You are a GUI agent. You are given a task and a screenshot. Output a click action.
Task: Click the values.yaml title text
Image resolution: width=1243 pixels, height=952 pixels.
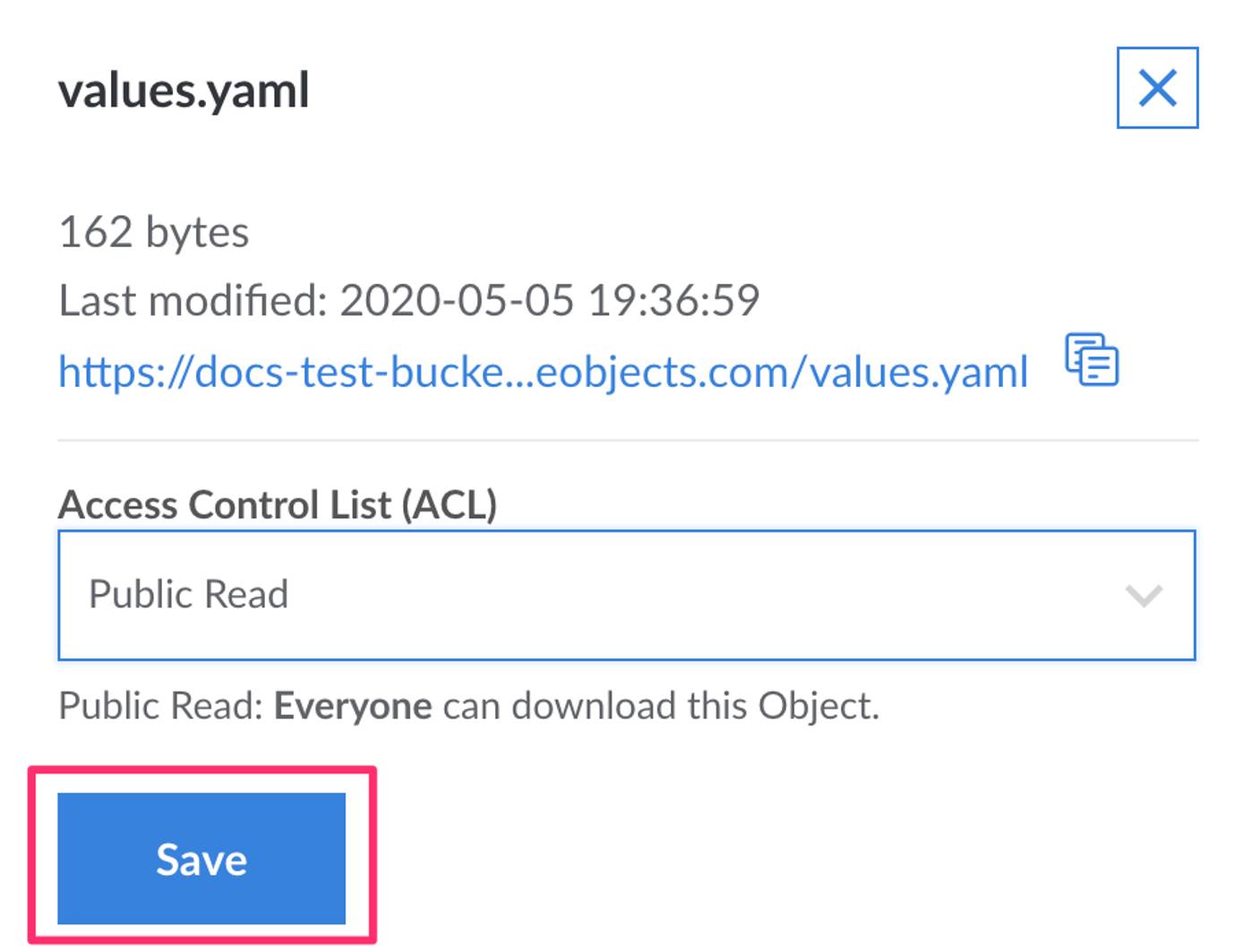(x=184, y=88)
